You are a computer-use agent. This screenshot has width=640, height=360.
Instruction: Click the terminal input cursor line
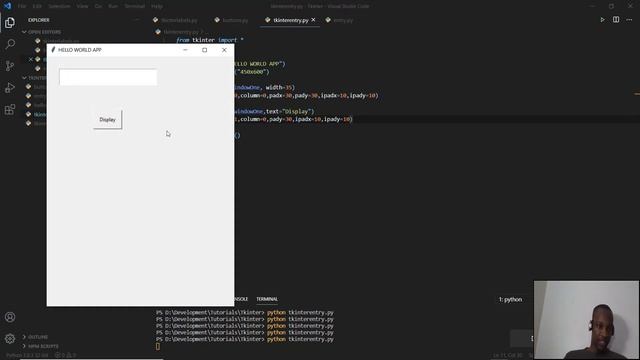click(x=158, y=347)
